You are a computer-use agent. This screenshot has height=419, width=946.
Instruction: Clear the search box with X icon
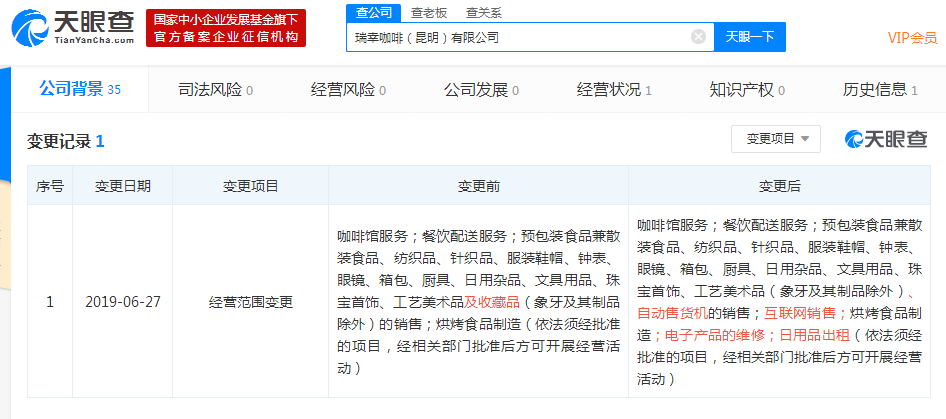click(x=698, y=37)
